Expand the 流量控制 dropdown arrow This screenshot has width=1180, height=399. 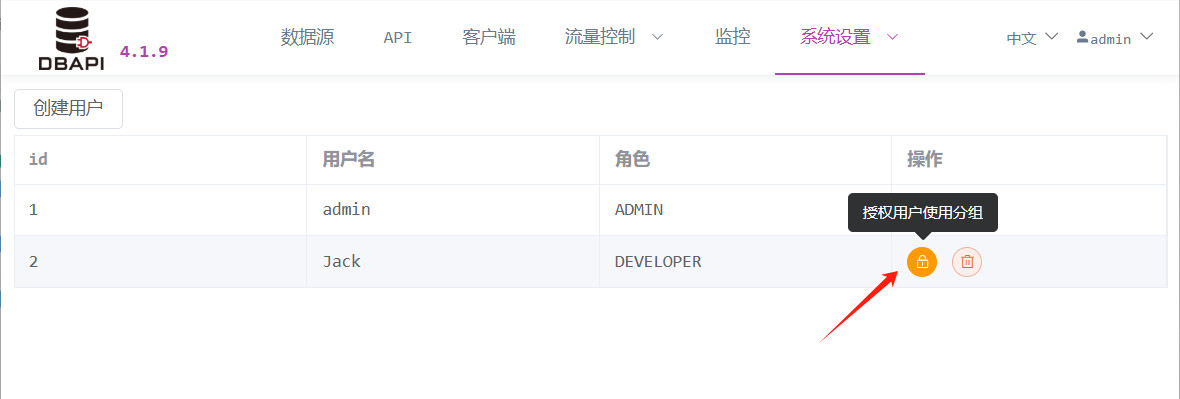coord(657,37)
